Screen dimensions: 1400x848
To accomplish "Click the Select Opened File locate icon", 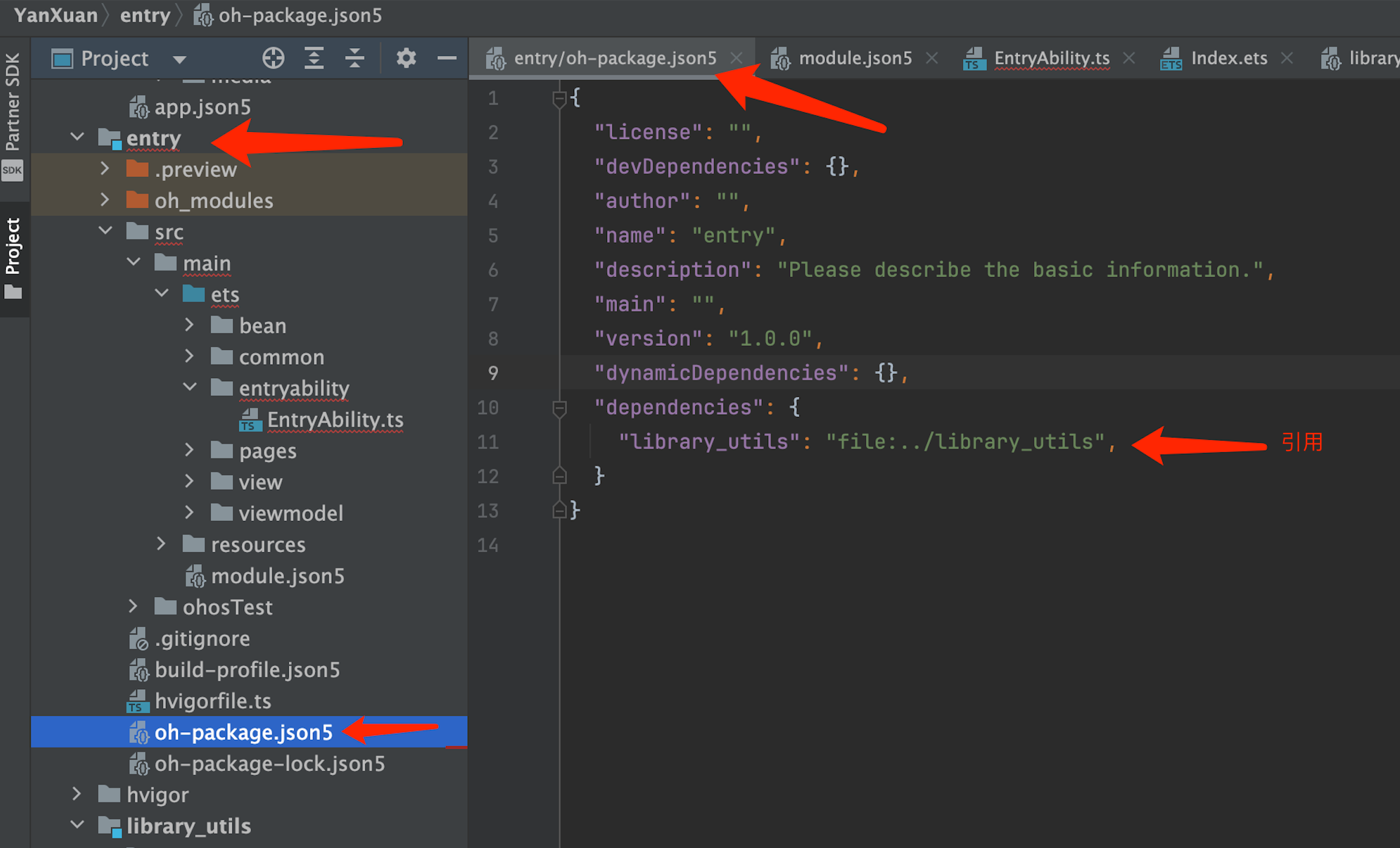I will (x=273, y=58).
